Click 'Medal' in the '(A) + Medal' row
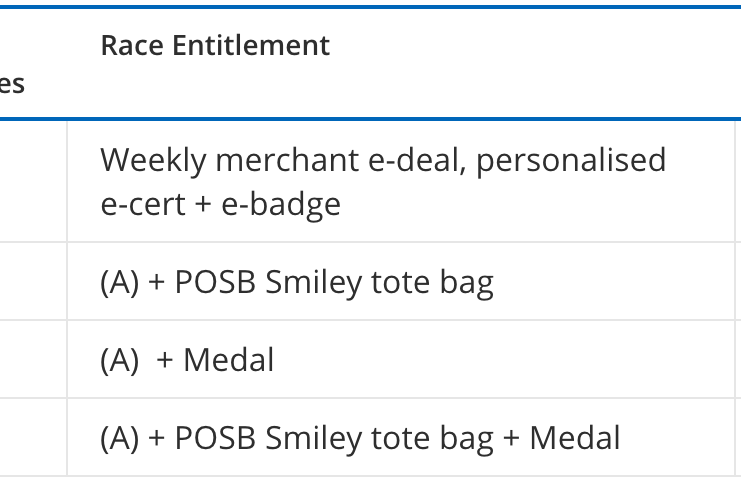The width and height of the screenshot is (741, 483). pos(229,360)
